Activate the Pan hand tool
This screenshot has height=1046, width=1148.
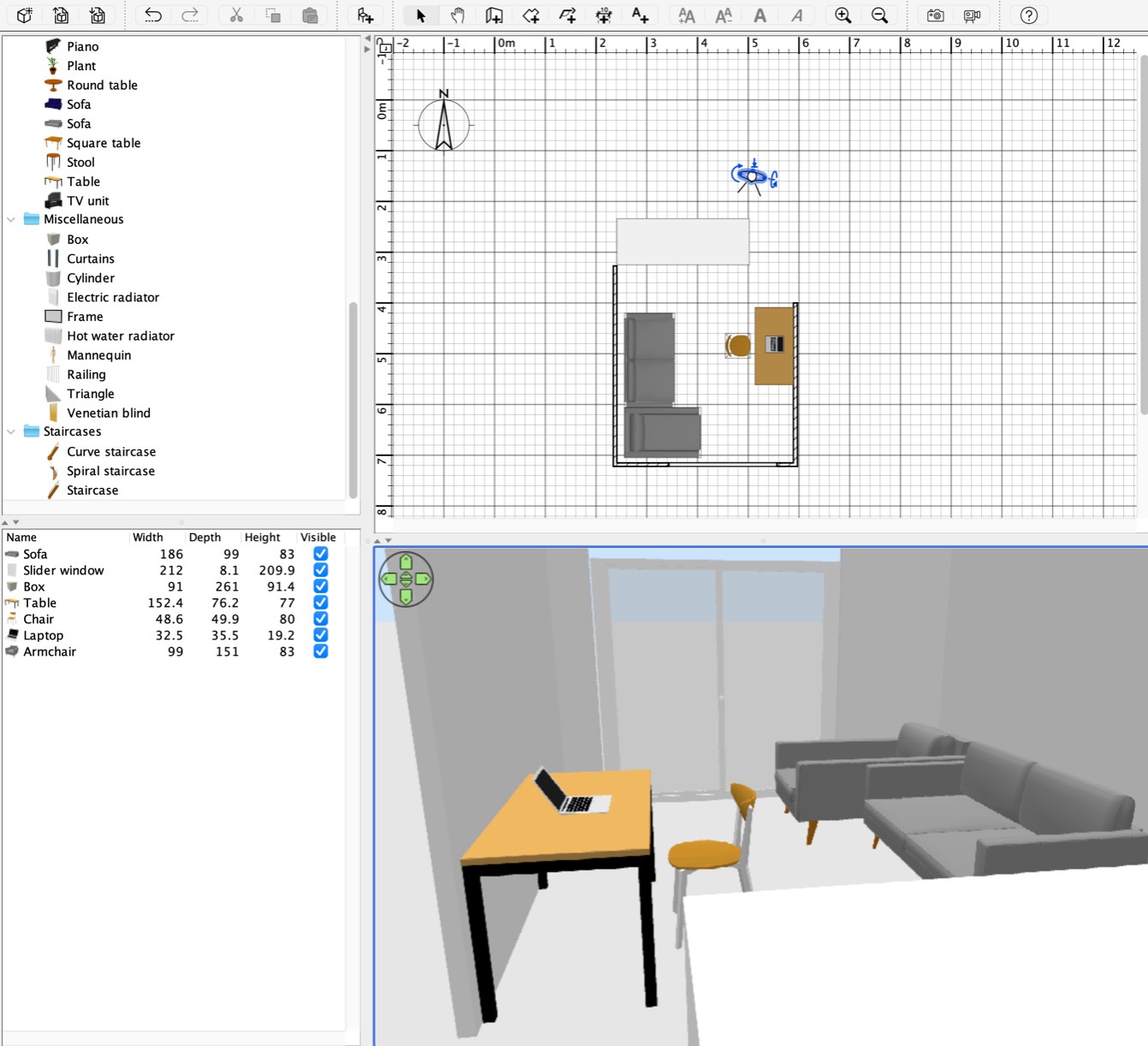(457, 15)
